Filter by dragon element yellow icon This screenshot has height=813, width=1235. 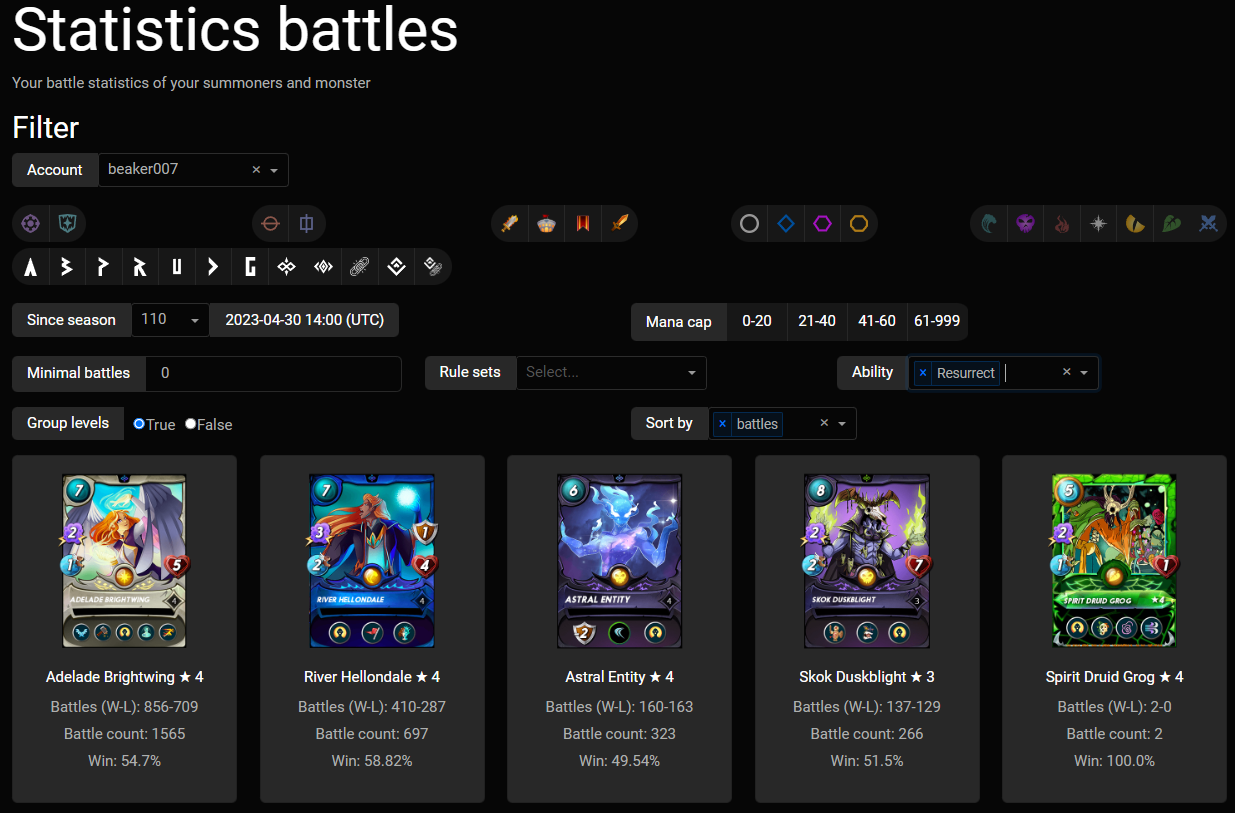pyautogui.click(x=1135, y=224)
